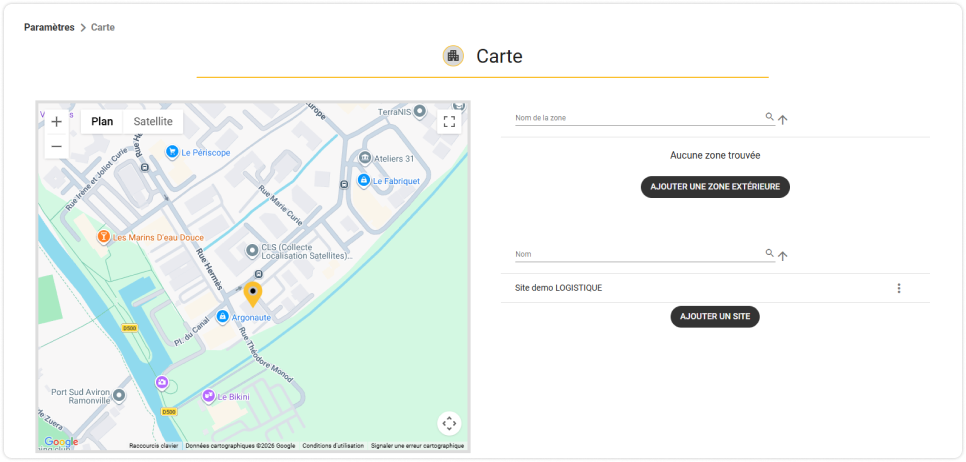Click purple camera marker near canal
The height and width of the screenshot is (462, 966).
[162, 383]
